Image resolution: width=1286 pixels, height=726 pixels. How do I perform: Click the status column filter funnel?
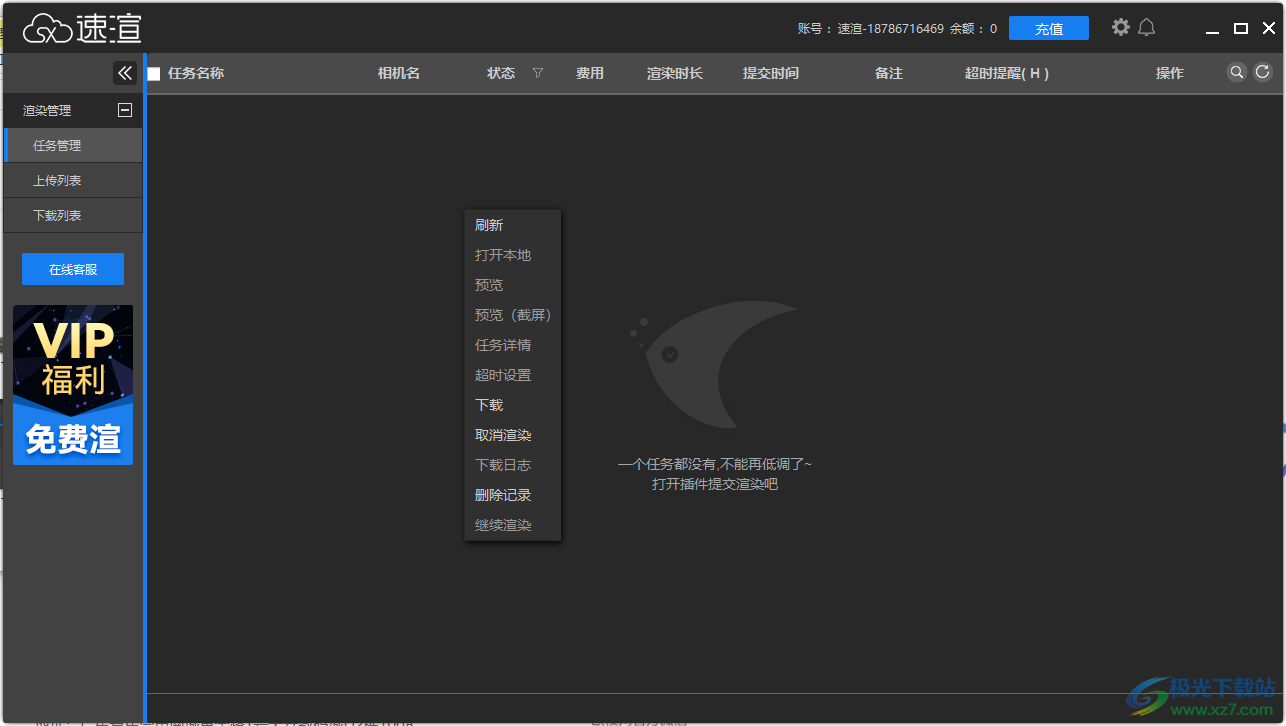click(x=538, y=73)
